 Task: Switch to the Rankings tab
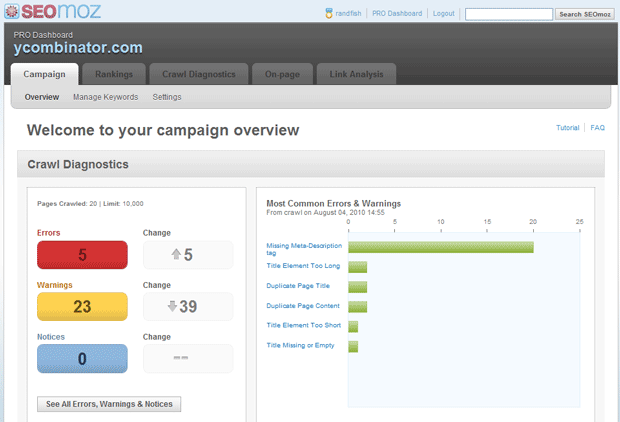point(114,74)
